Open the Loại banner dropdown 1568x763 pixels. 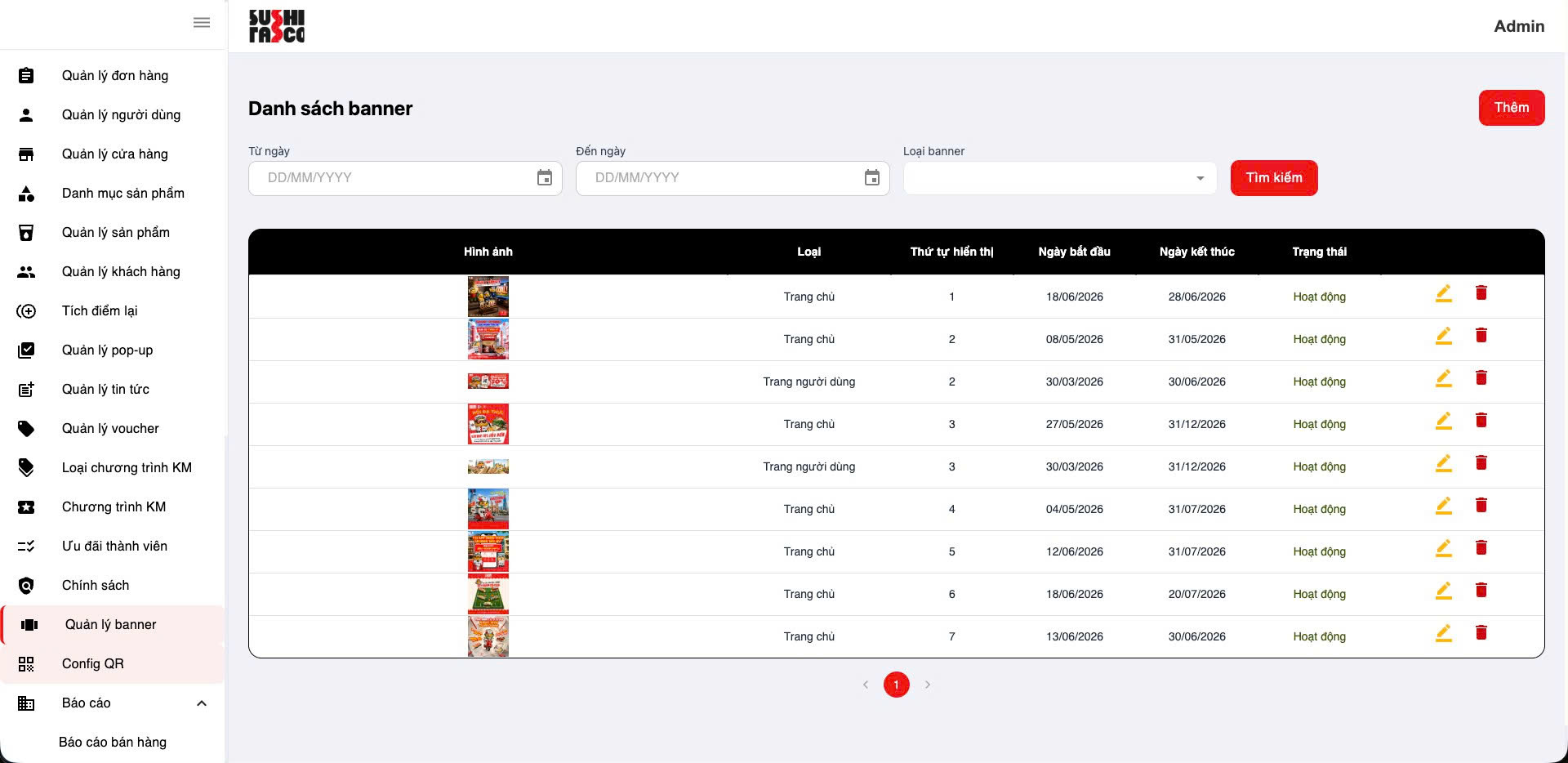click(1060, 178)
